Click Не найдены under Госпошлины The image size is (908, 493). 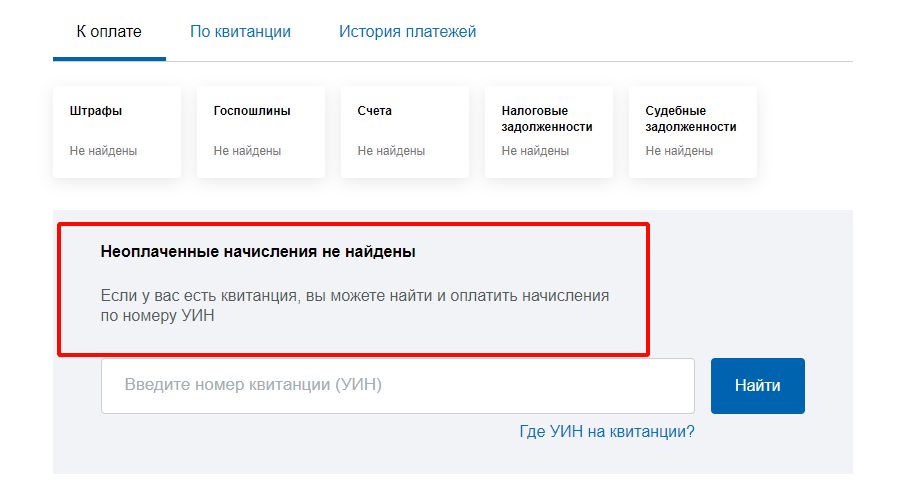(247, 151)
